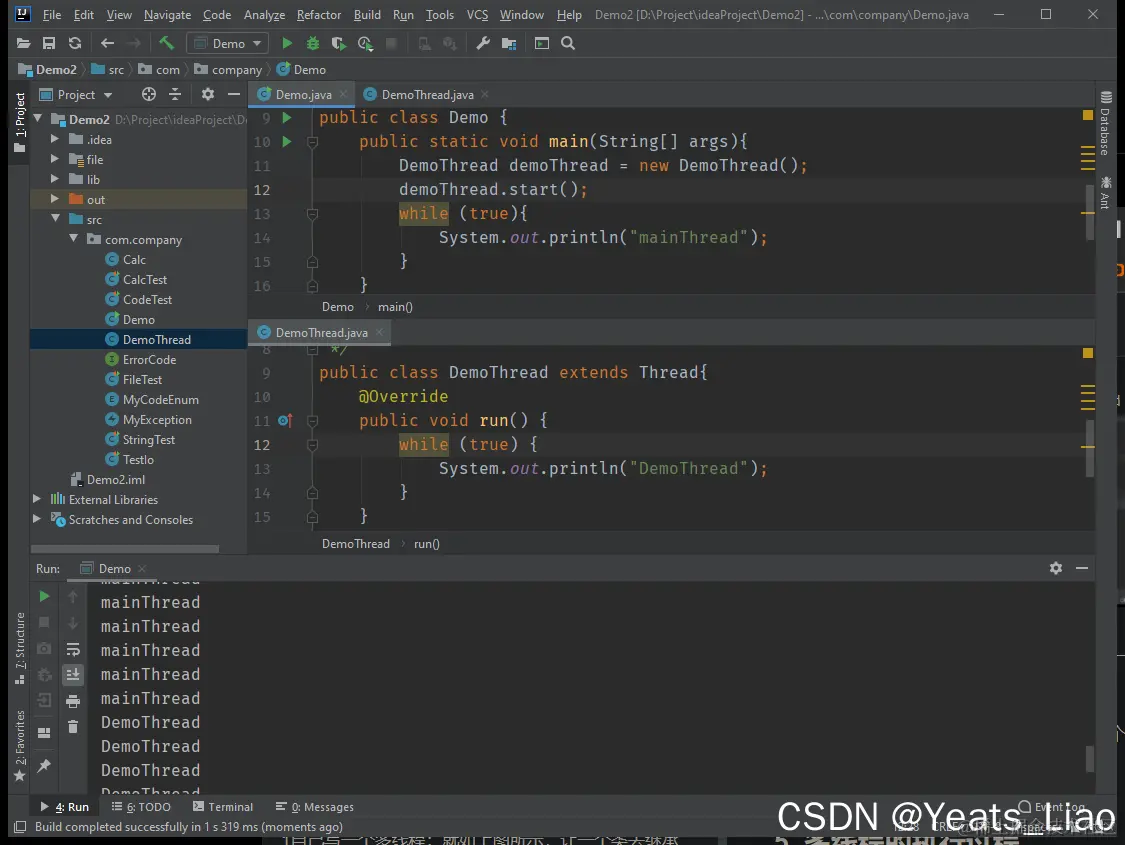Collapse the Demo2 project root node

(x=38, y=119)
